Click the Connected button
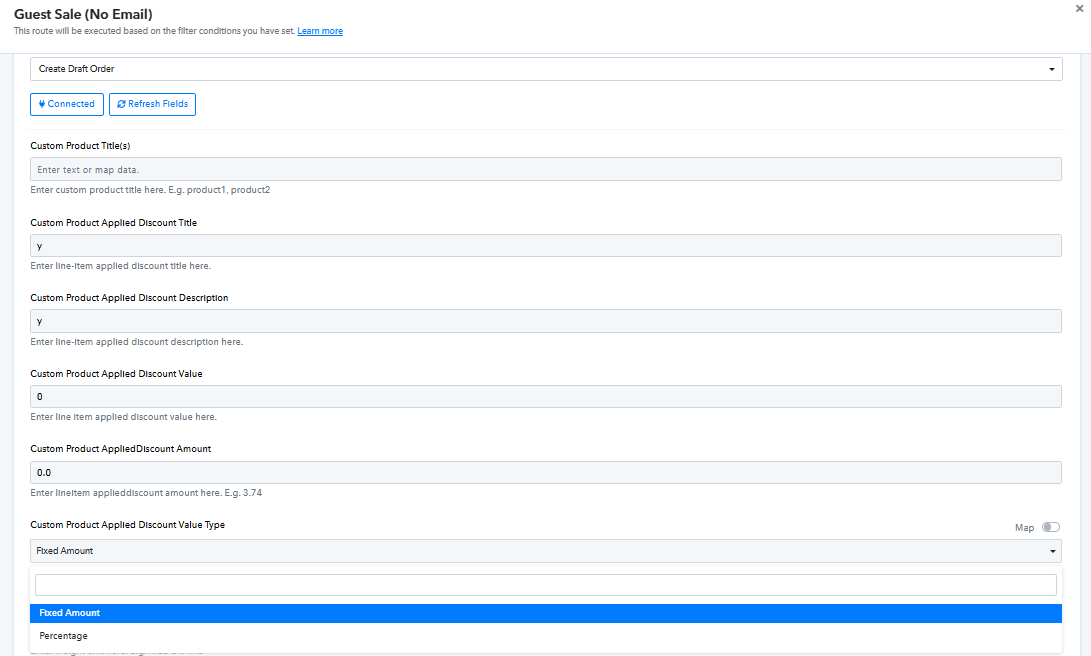The height and width of the screenshot is (656, 1091). (67, 104)
